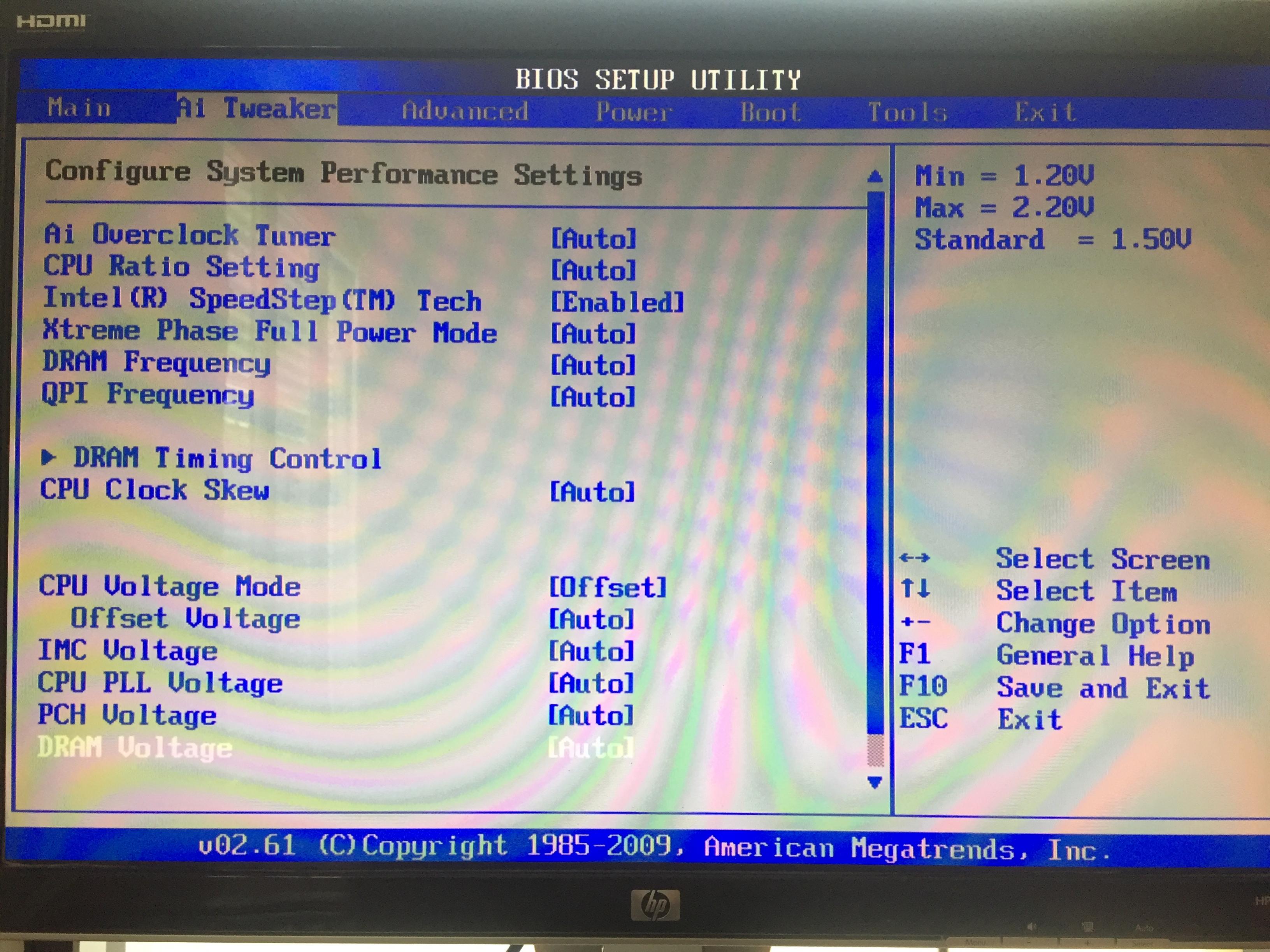Screen dimensions: 1270x952
Task: Open DRAM Frequency Auto options
Action: [593, 366]
